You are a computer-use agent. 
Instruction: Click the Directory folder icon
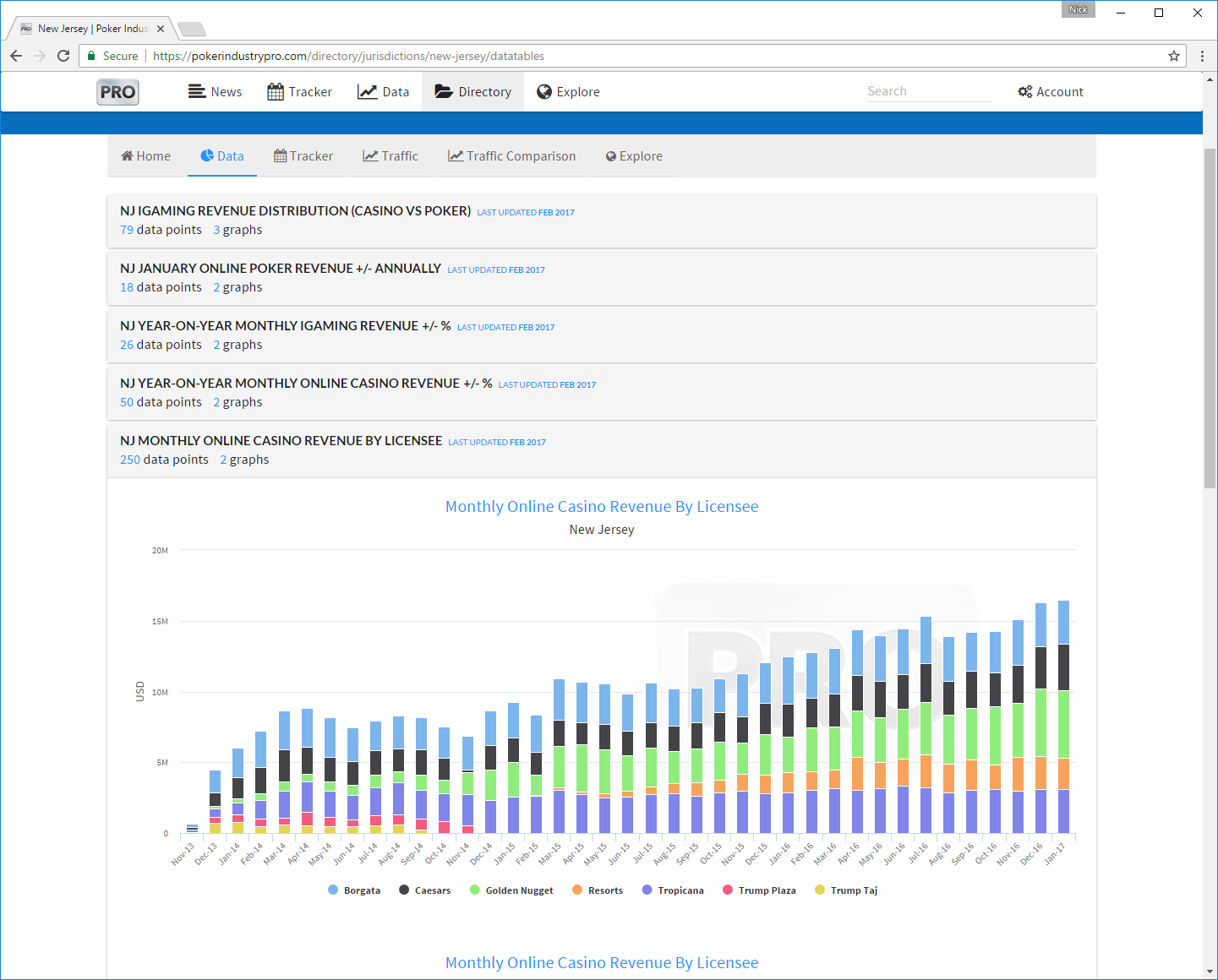444,91
